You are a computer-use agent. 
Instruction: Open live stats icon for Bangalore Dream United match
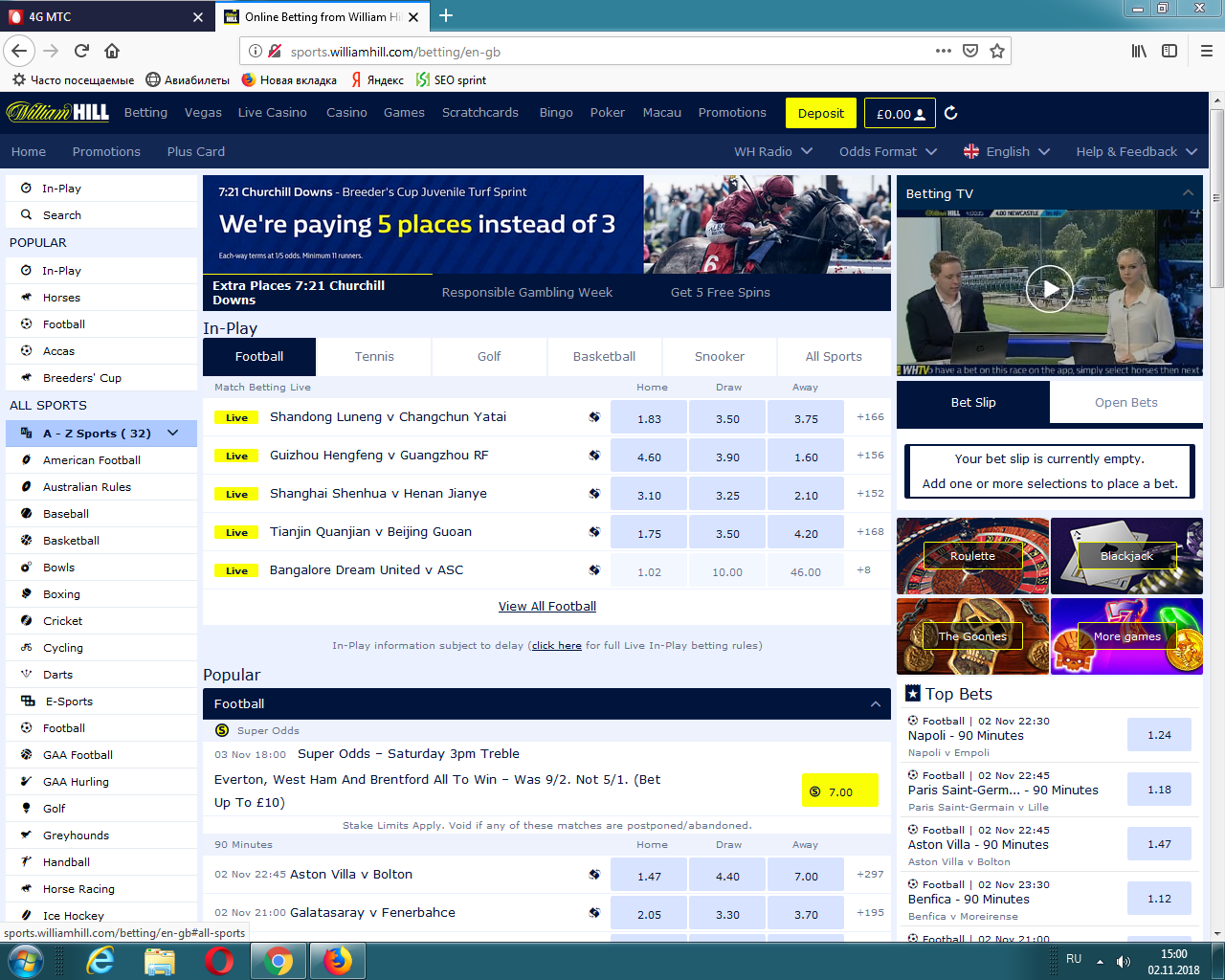click(x=594, y=570)
